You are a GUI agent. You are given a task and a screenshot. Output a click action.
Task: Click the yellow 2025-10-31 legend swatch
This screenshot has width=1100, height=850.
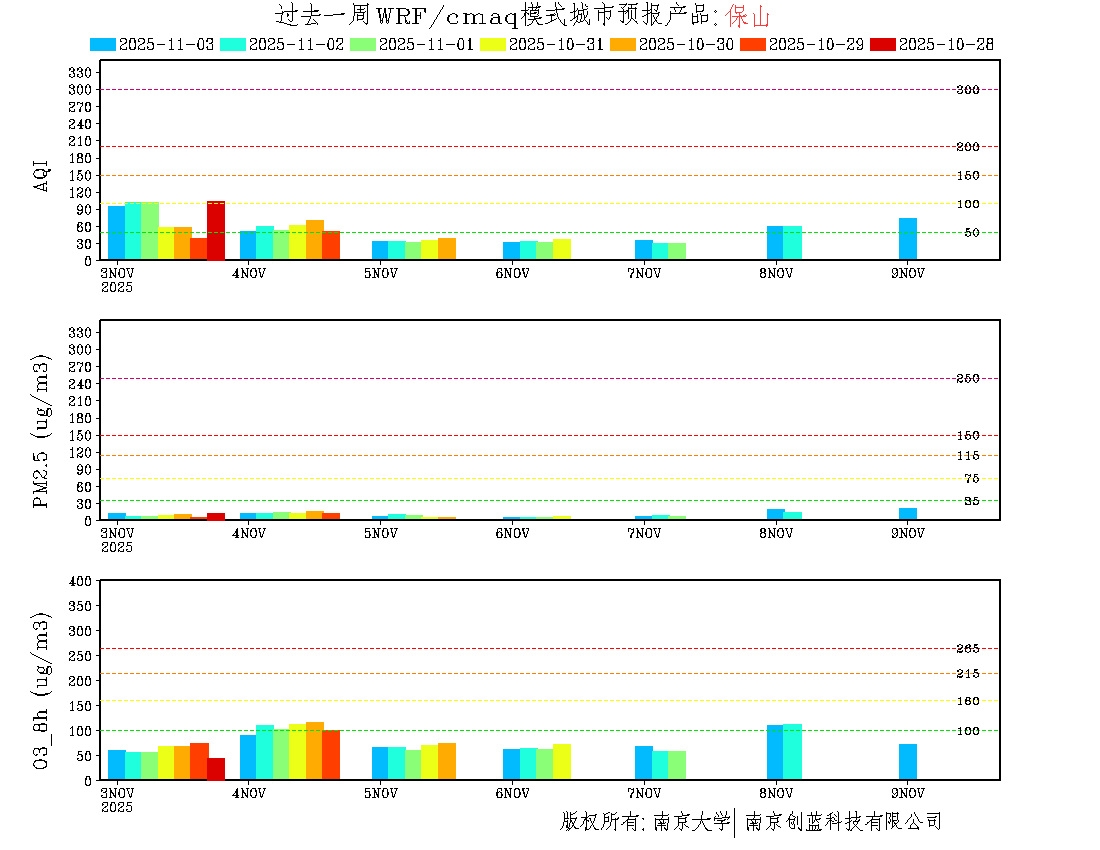click(493, 44)
